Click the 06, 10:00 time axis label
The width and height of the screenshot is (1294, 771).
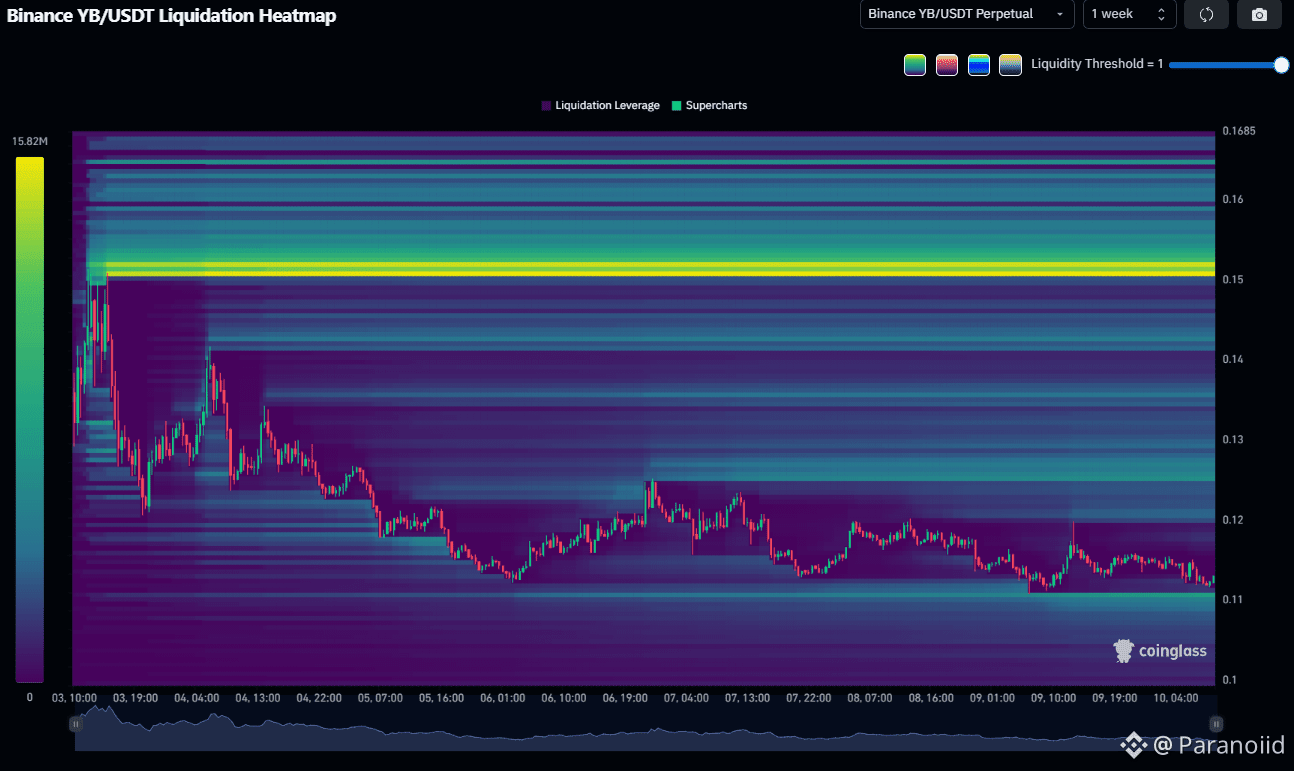564,697
